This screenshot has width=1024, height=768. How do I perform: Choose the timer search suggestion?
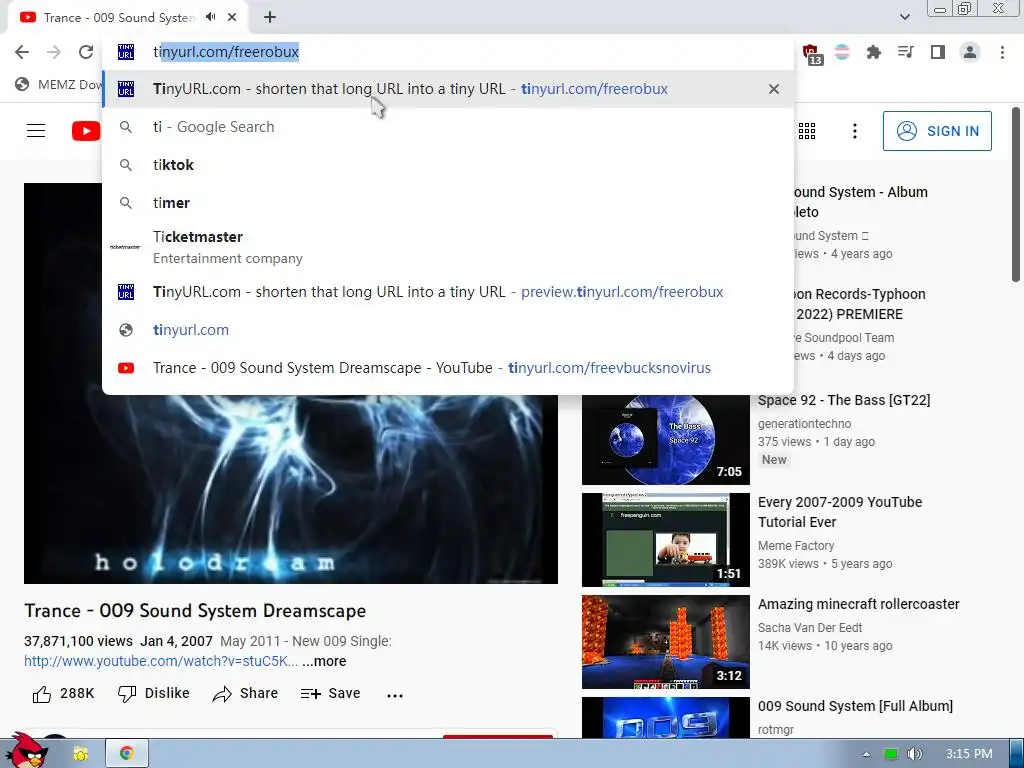[x=447, y=202]
